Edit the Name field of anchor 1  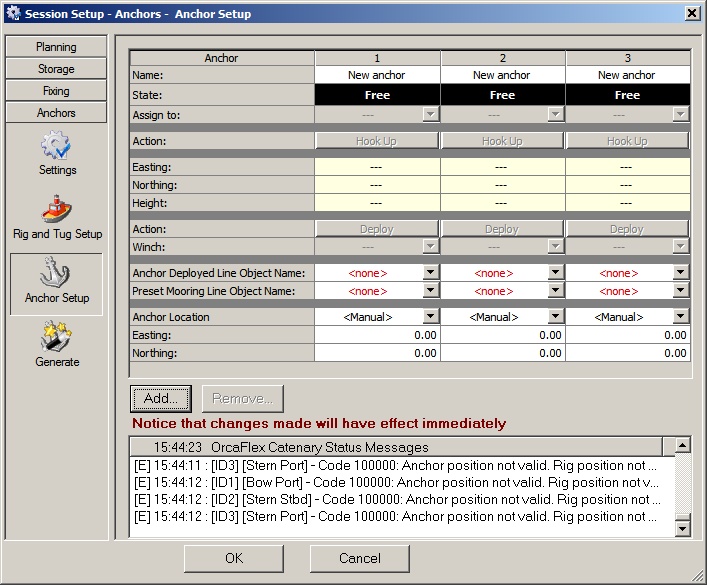(377, 75)
